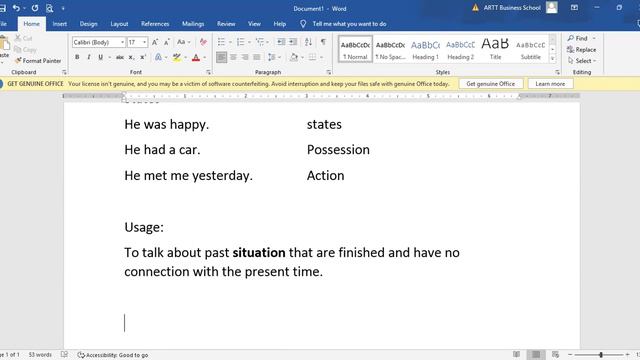This screenshot has width=640, height=360.
Task: Undo the last action
Action: click(x=16, y=8)
